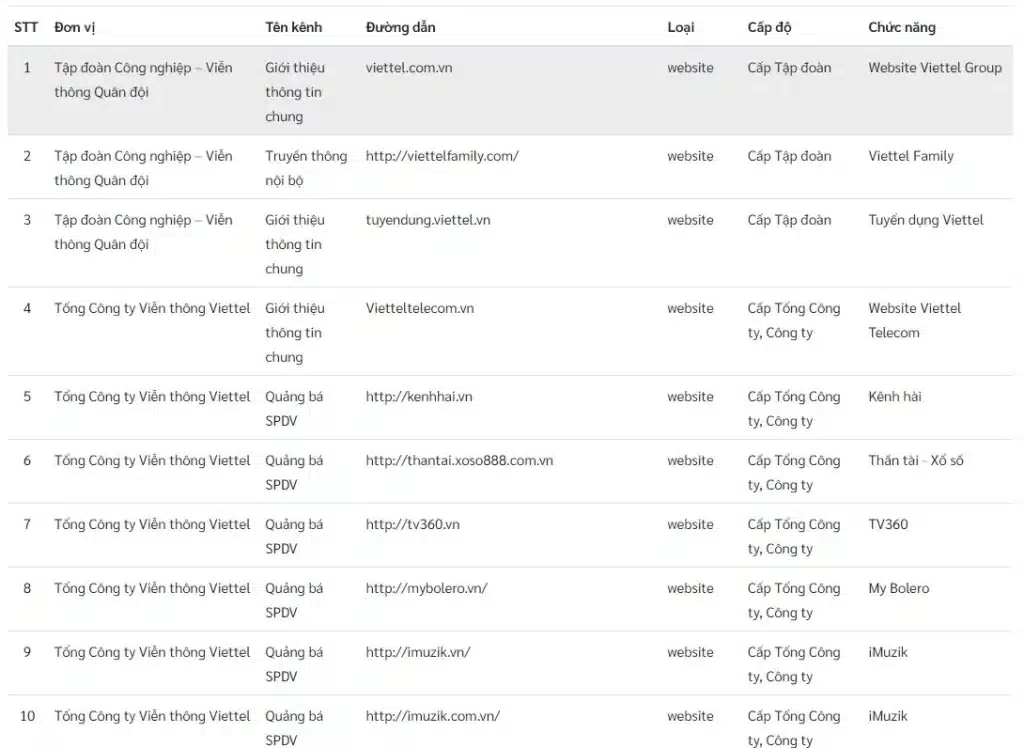Click the tuyendung.viettel.vn URL
This screenshot has height=748, width=1024.
click(x=428, y=220)
